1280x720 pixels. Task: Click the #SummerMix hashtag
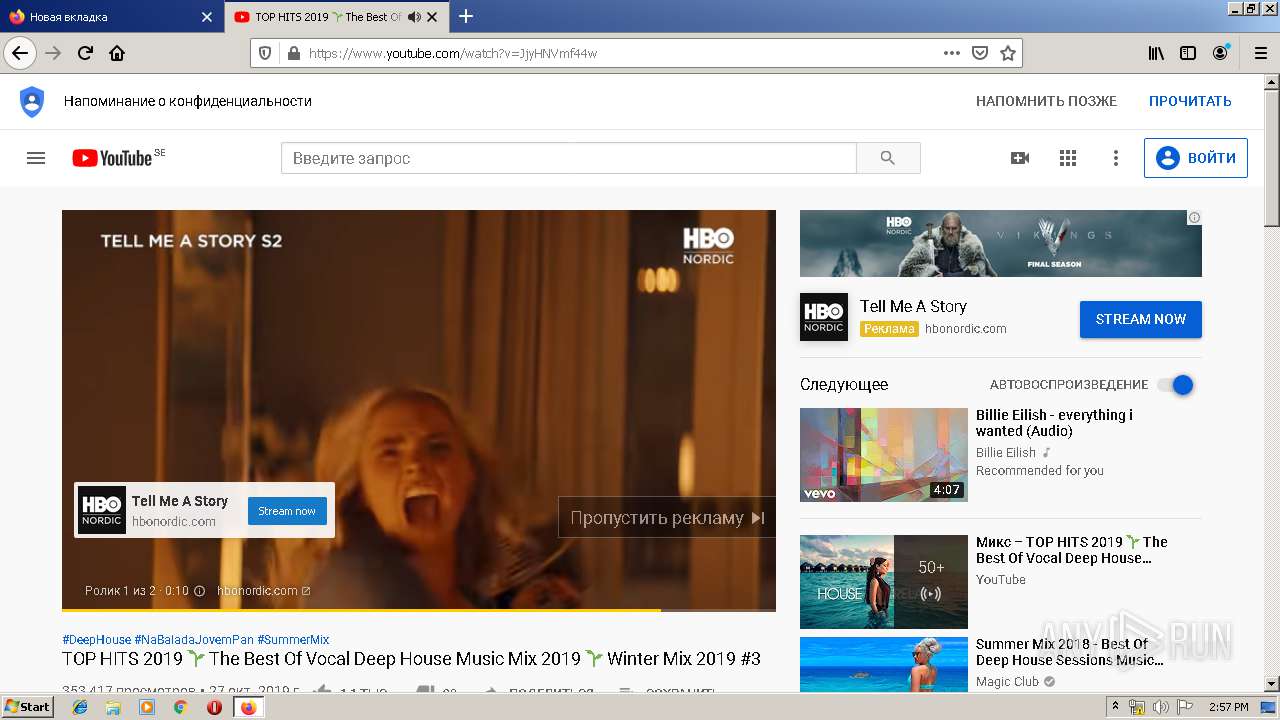point(293,640)
